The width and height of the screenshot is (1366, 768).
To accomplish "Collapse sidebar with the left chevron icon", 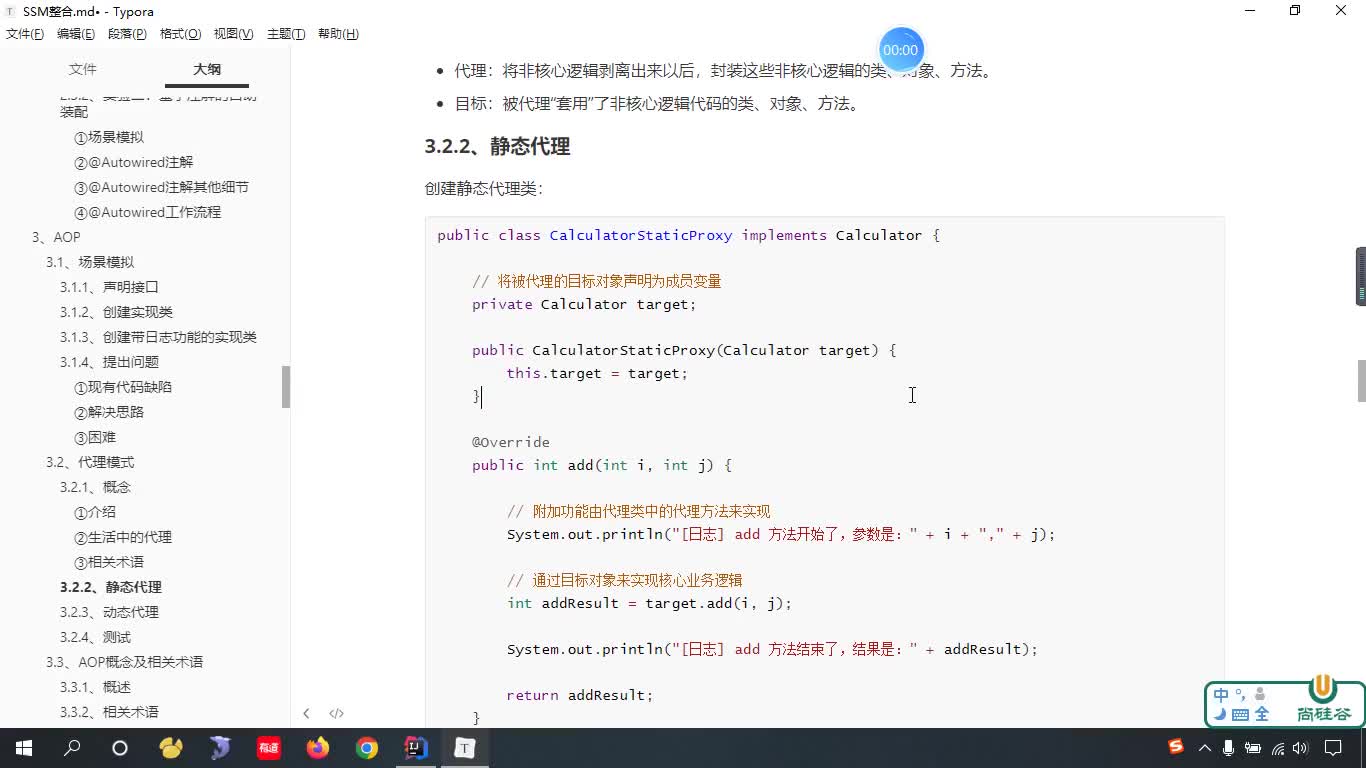I will pyautogui.click(x=306, y=713).
